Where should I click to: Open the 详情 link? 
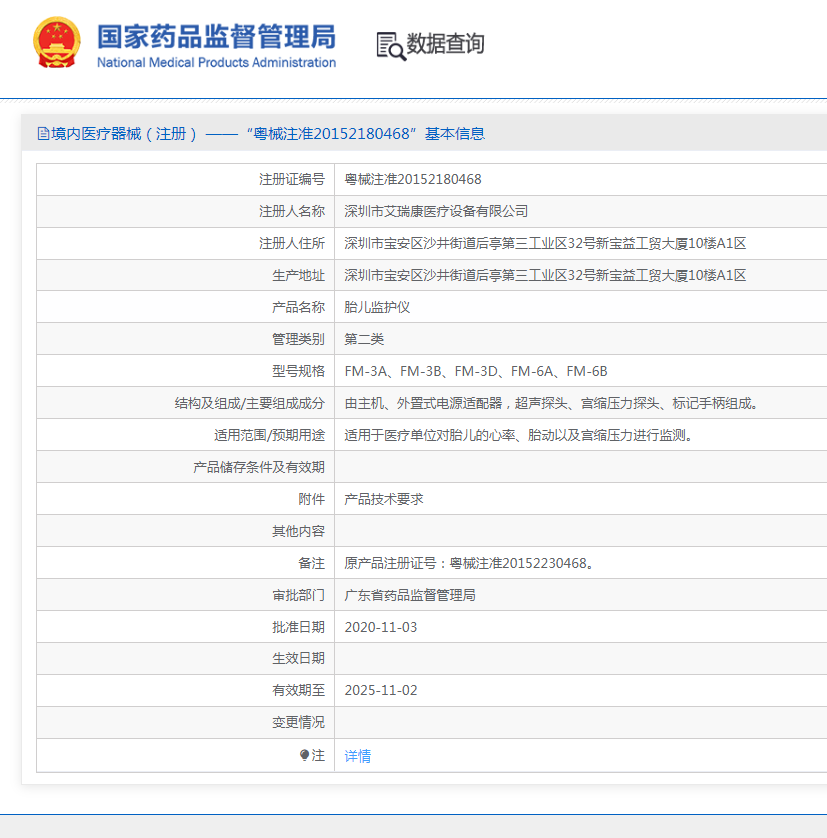point(358,756)
